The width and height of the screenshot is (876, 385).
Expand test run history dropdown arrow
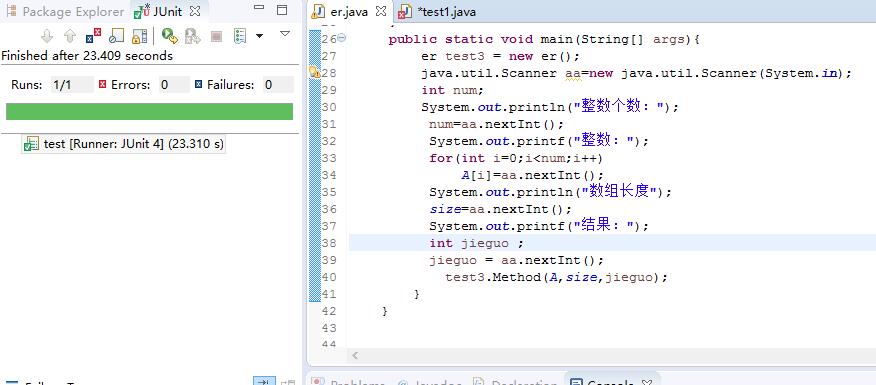(x=259, y=36)
